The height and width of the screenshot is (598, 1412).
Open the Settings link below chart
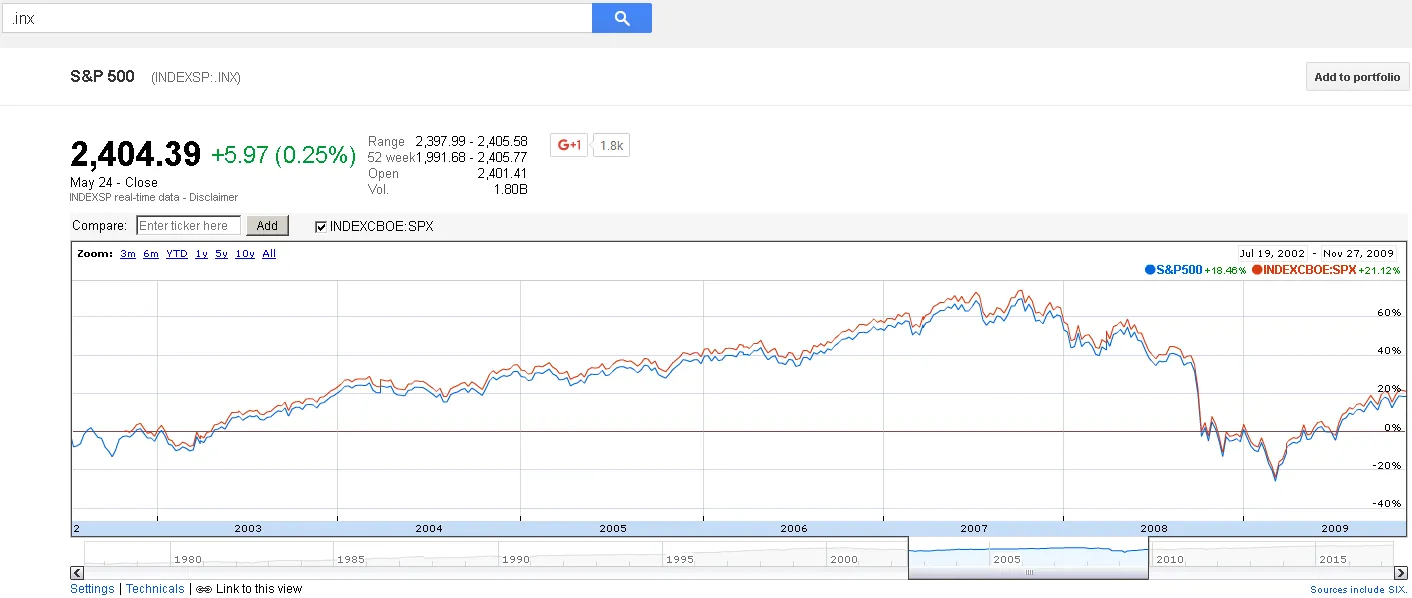coord(92,589)
